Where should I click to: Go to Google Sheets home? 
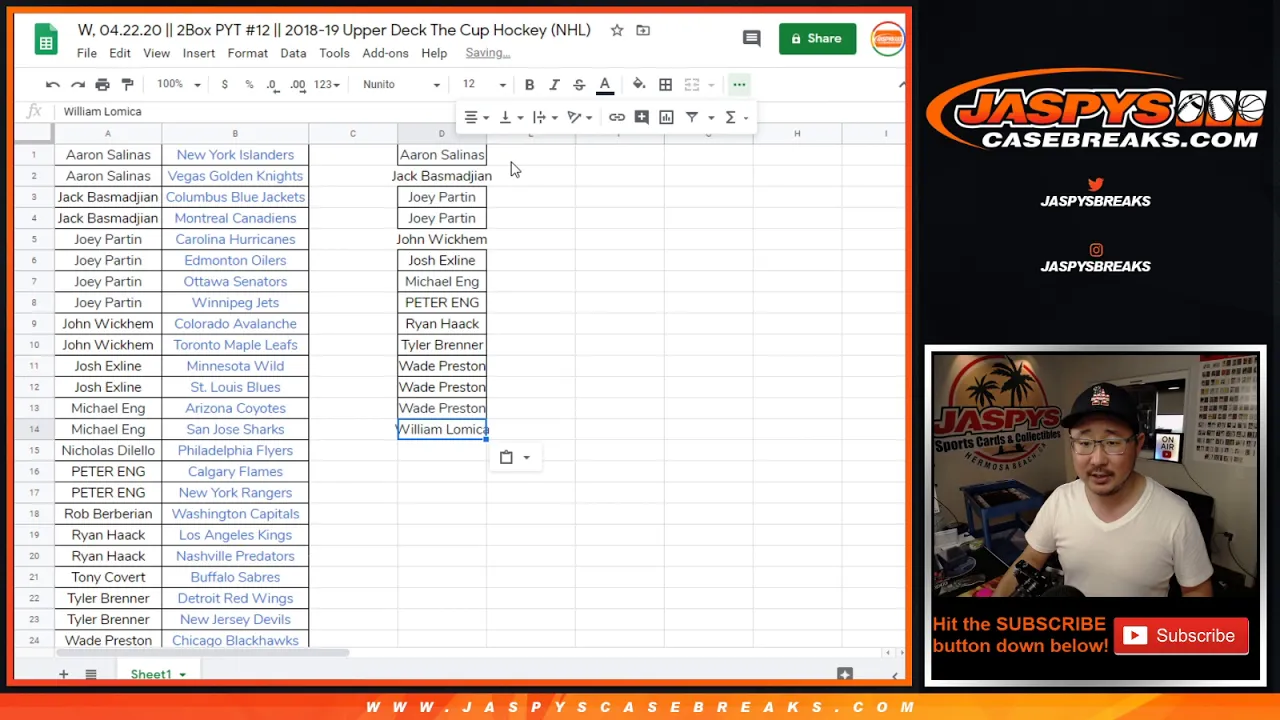46,40
